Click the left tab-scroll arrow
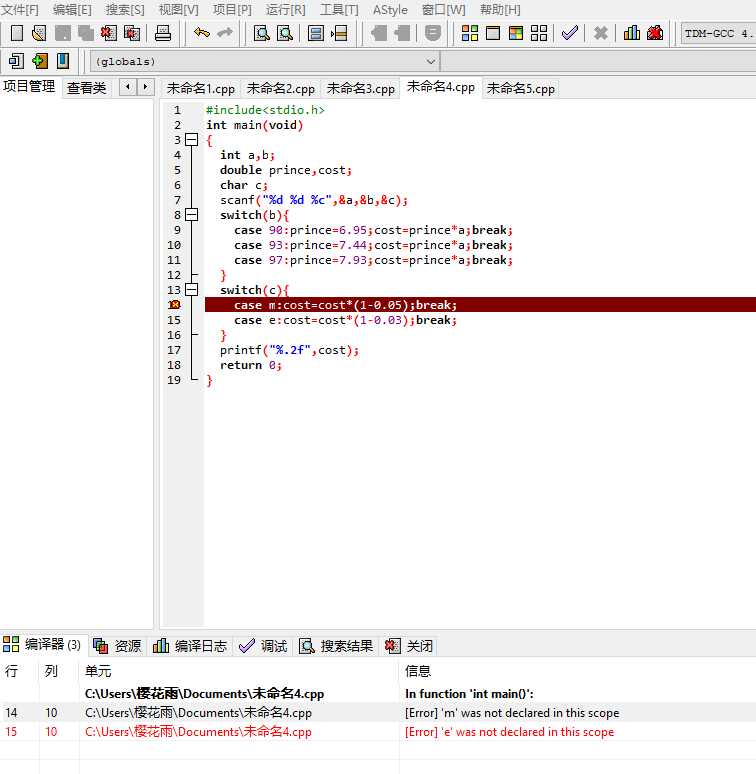Image resolution: width=756 pixels, height=774 pixels. tap(128, 87)
